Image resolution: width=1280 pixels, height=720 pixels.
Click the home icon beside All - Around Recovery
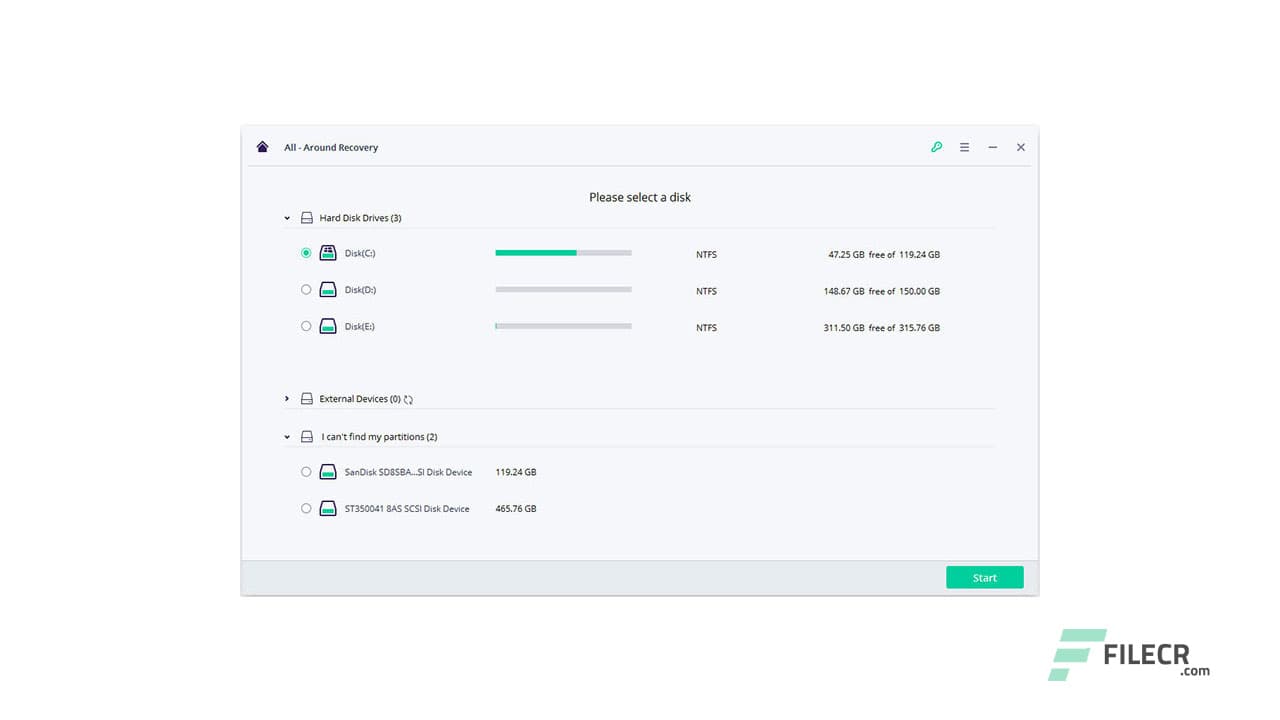tap(262, 146)
